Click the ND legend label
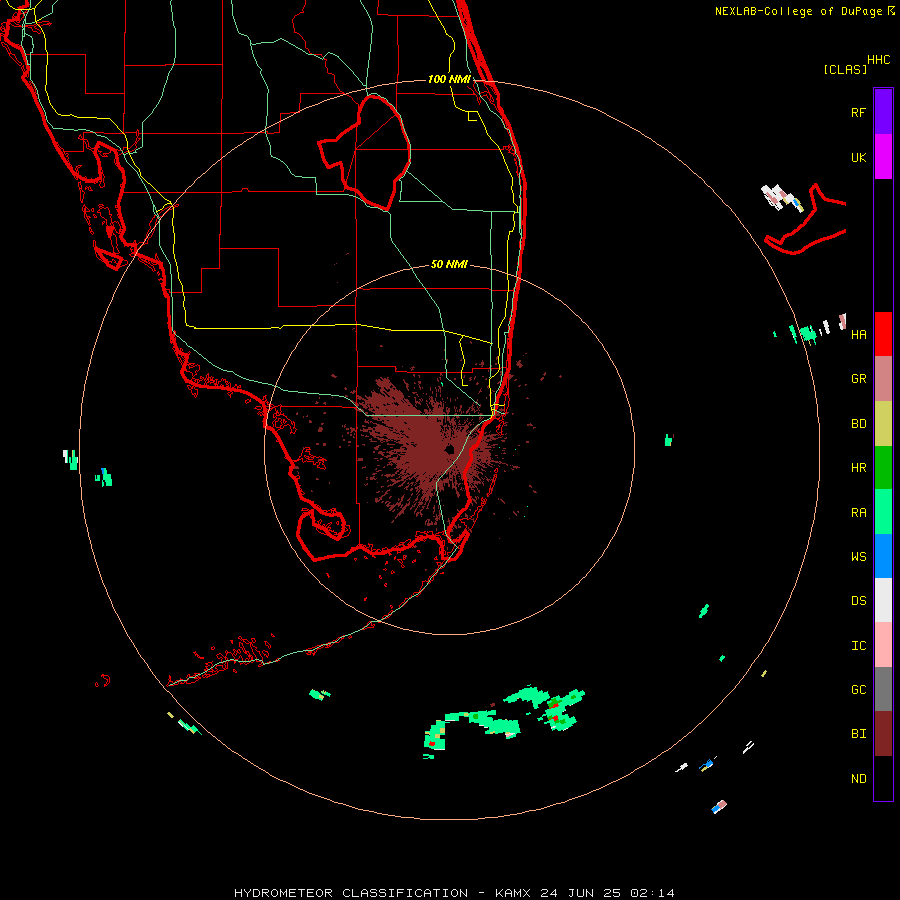 (858, 779)
